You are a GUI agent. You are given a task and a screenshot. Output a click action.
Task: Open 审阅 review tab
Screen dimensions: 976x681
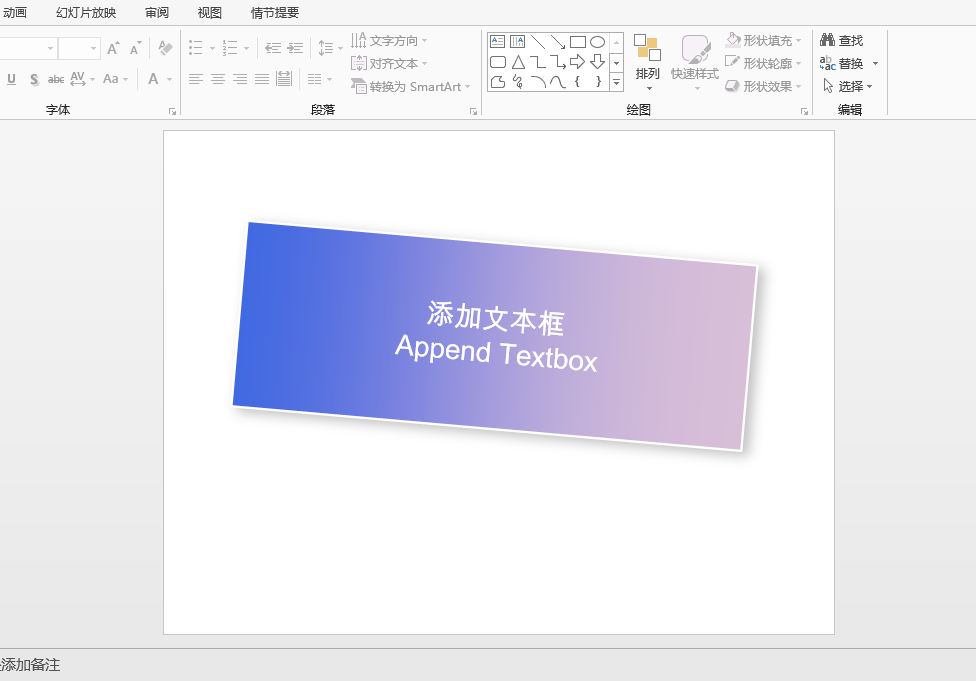[157, 12]
